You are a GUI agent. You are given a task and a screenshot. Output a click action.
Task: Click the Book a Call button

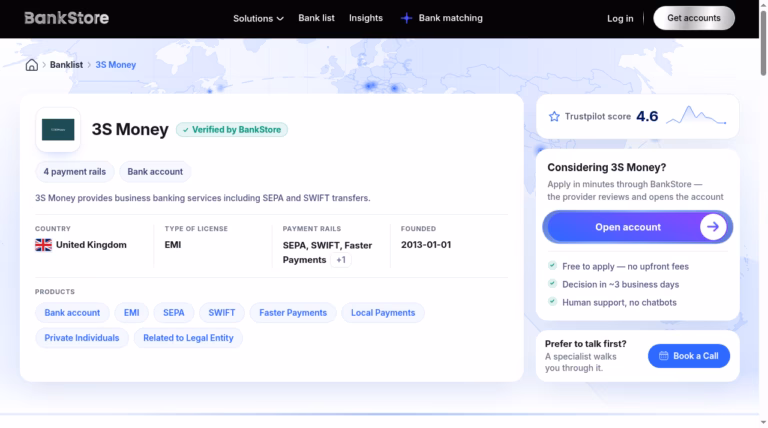click(689, 356)
